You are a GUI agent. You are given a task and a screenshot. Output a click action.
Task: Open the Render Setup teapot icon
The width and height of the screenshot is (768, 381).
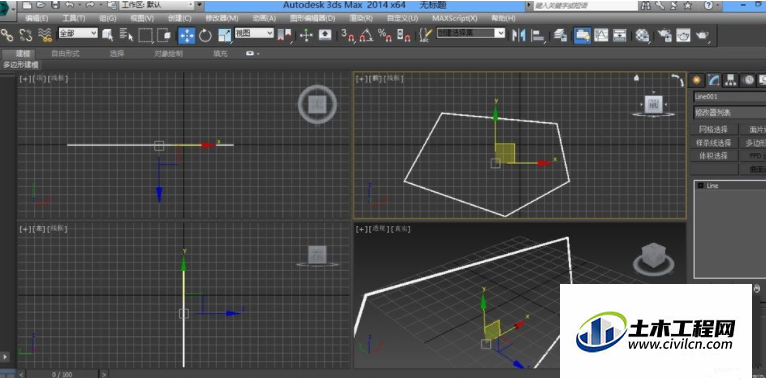click(x=665, y=35)
